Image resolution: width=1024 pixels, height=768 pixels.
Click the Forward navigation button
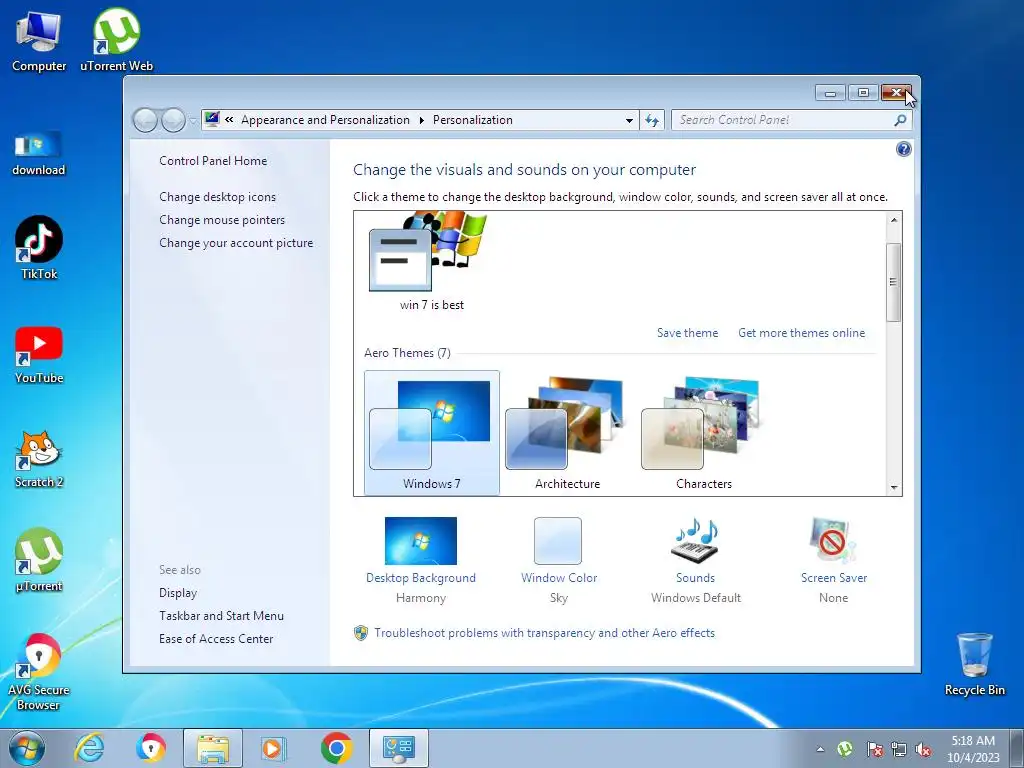[173, 120]
